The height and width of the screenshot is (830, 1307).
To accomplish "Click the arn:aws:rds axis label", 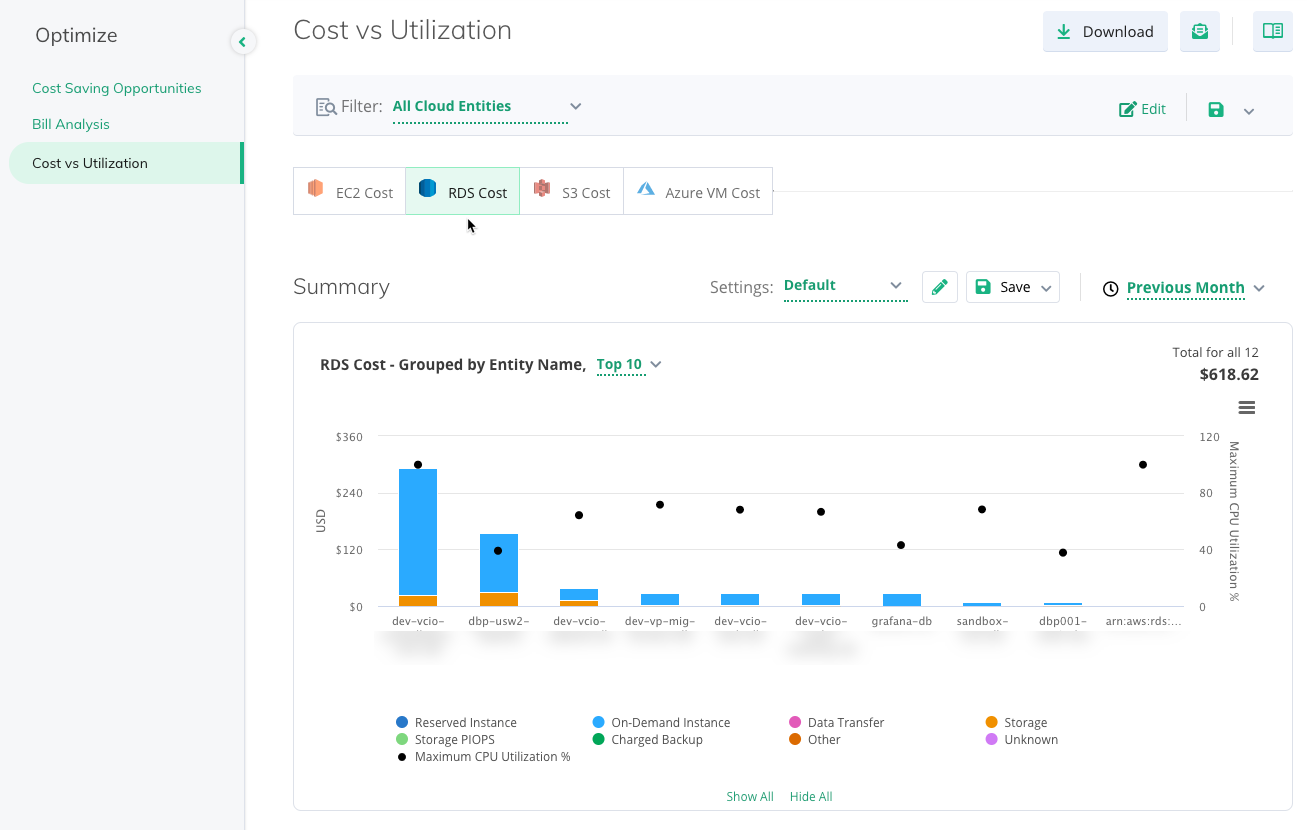I will 1143,621.
